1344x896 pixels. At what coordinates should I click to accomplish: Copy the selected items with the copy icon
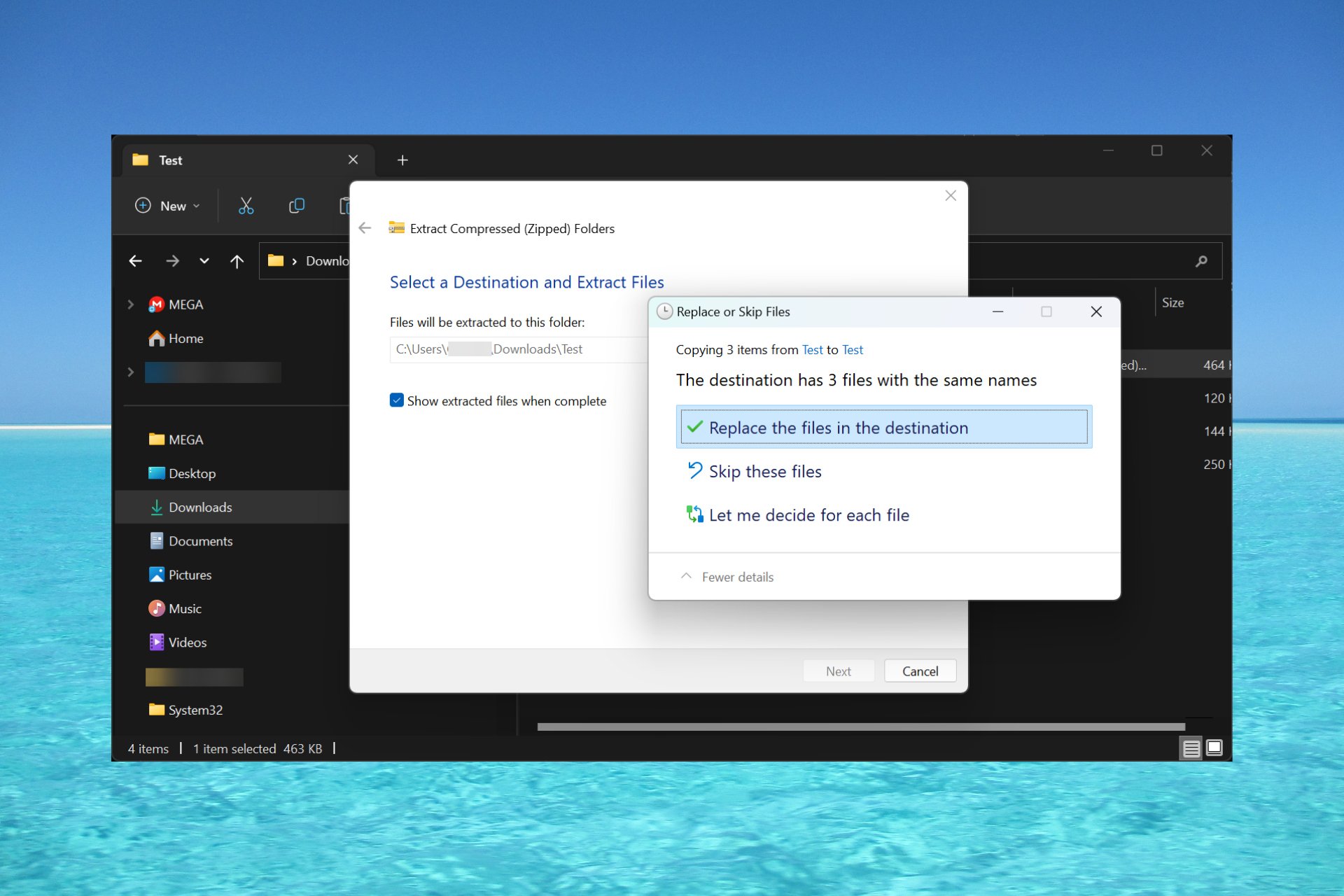[296, 205]
